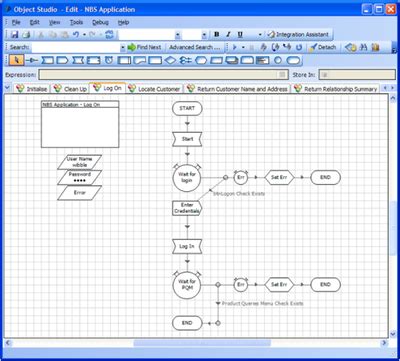Click the icon right of the binoculars
400x361 pixels.
[375, 47]
